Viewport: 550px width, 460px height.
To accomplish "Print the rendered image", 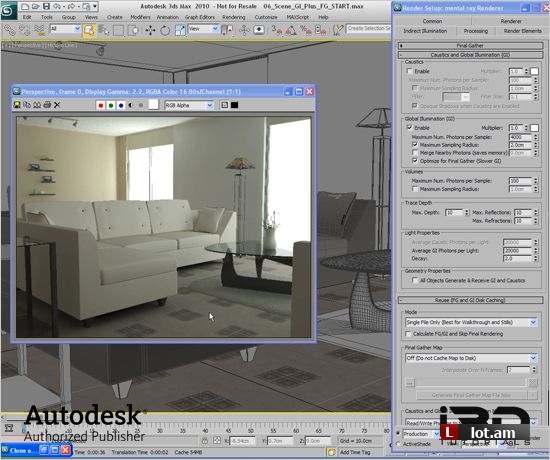I will click(47, 105).
